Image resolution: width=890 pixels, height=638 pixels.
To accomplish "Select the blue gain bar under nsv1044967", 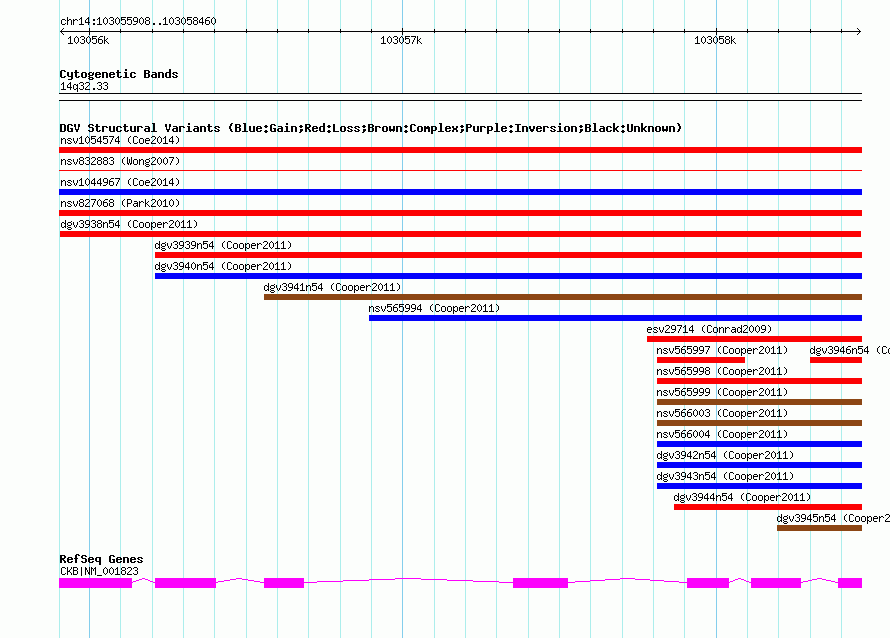I will click(x=460, y=192).
